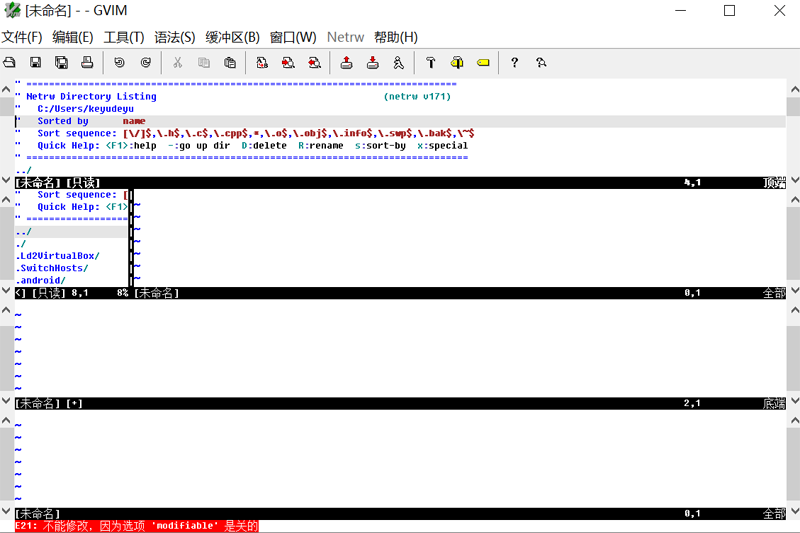Click the Save current file icon
The height and width of the screenshot is (533, 800).
pos(35,63)
